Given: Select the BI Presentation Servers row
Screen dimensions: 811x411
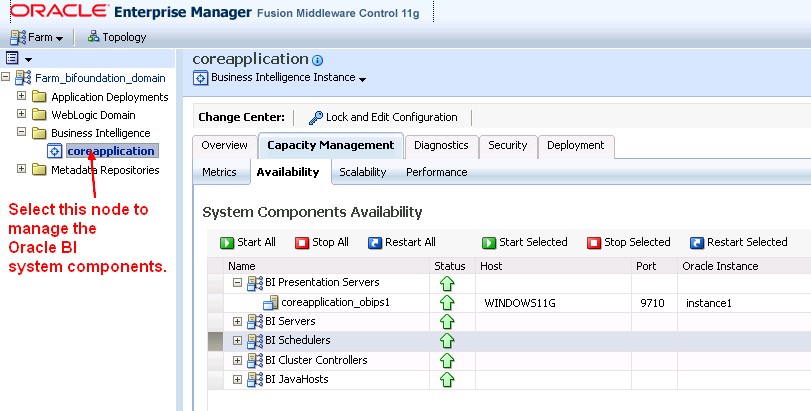Looking at the screenshot, I should pyautogui.click(x=322, y=282).
